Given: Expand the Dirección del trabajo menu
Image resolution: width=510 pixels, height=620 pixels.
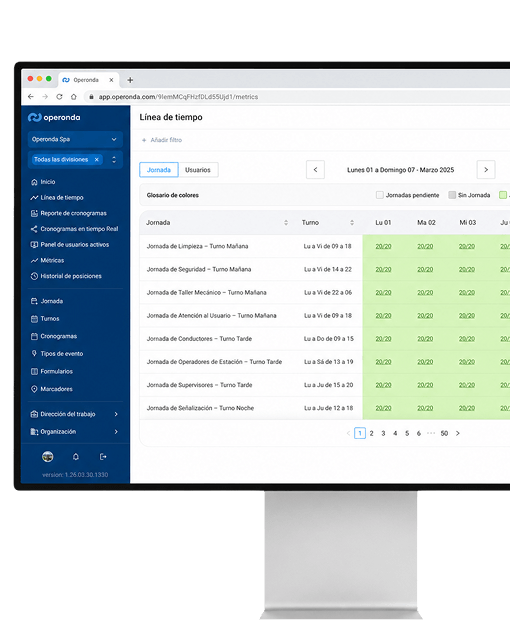Looking at the screenshot, I should coord(75,414).
